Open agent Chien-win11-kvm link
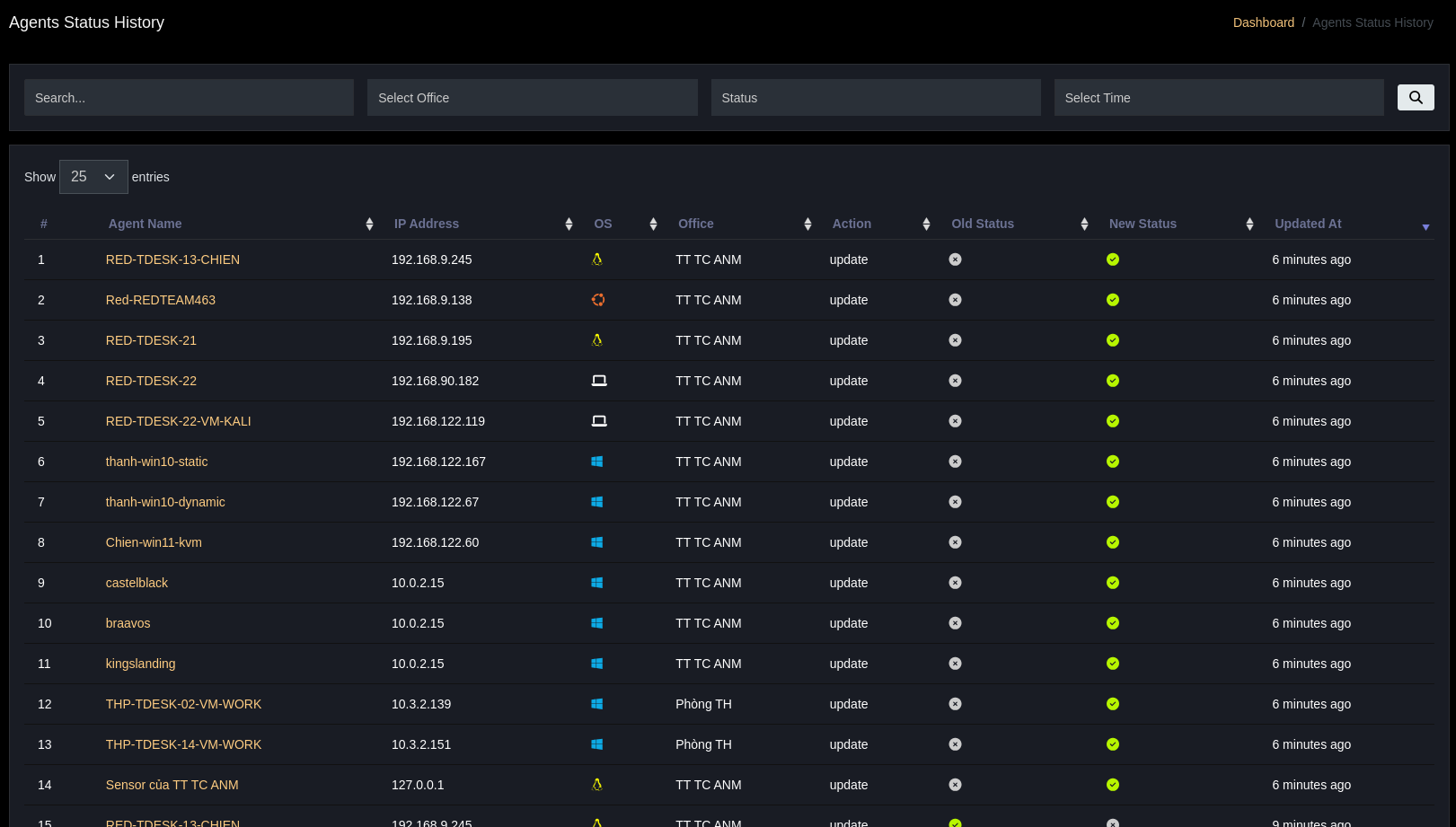This screenshot has height=827, width=1456. pos(154,542)
